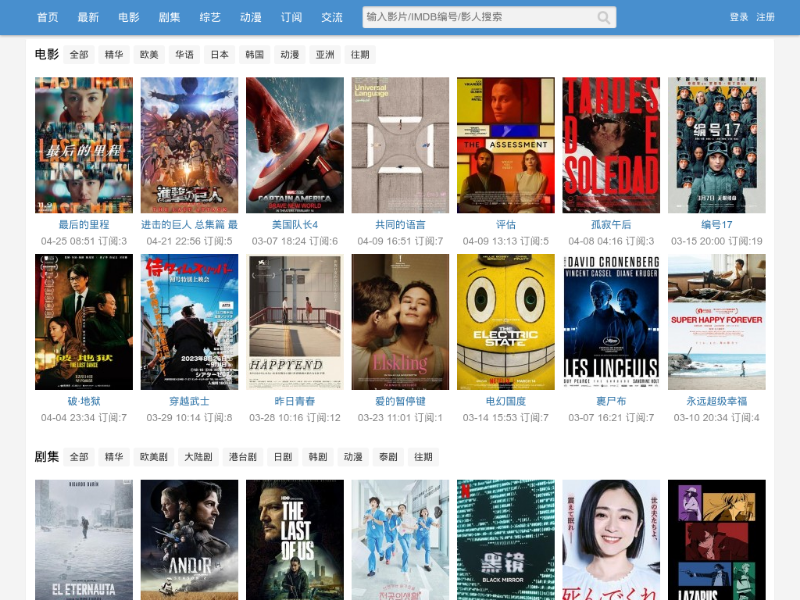The width and height of the screenshot is (800, 600).
Task: Open The Last of Us poster
Action: 295,540
